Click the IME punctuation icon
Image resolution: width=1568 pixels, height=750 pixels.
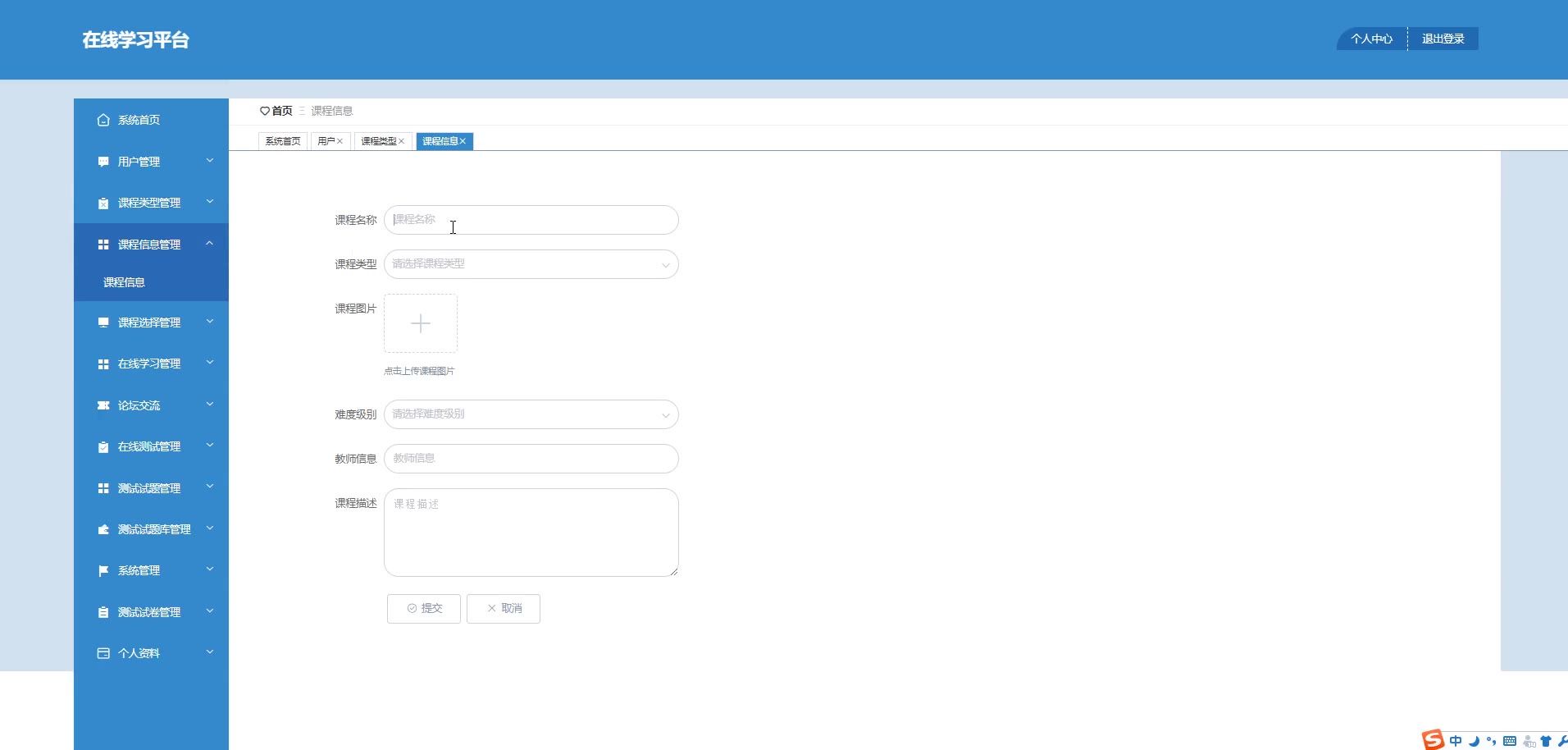(x=1491, y=741)
